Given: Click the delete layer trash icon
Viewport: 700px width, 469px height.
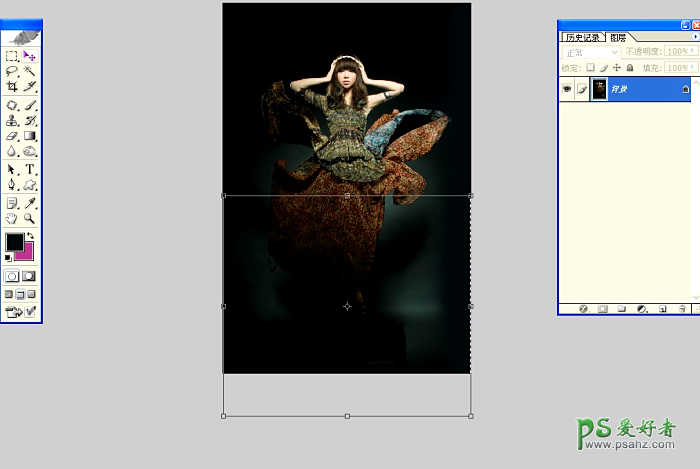Looking at the screenshot, I should pos(681,309).
